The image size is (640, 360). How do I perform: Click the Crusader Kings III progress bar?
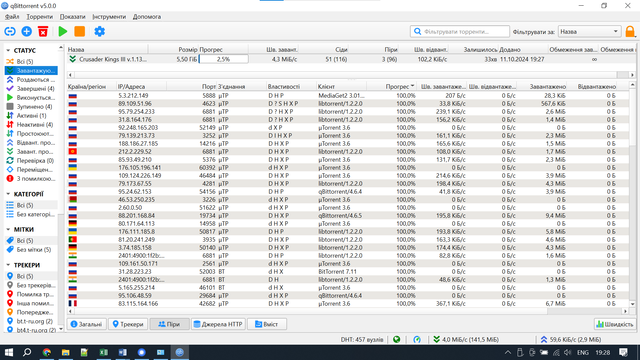coord(223,59)
